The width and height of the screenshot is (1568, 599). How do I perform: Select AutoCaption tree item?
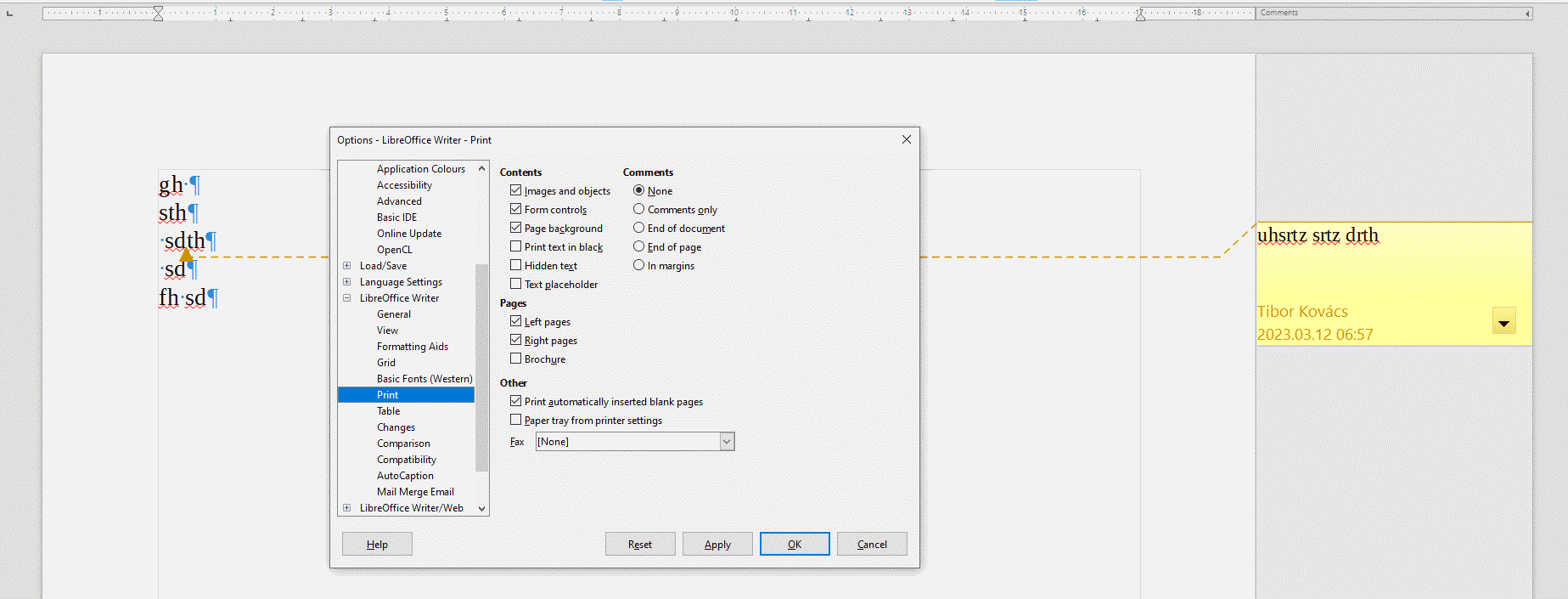[x=405, y=476]
